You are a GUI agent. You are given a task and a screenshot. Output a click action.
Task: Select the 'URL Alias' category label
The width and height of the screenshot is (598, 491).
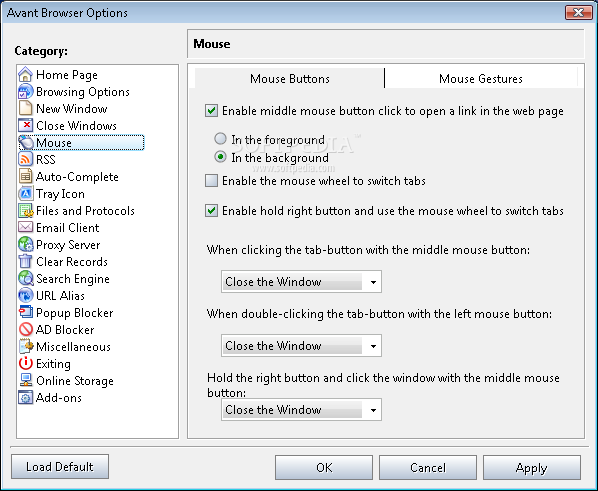coord(60,296)
